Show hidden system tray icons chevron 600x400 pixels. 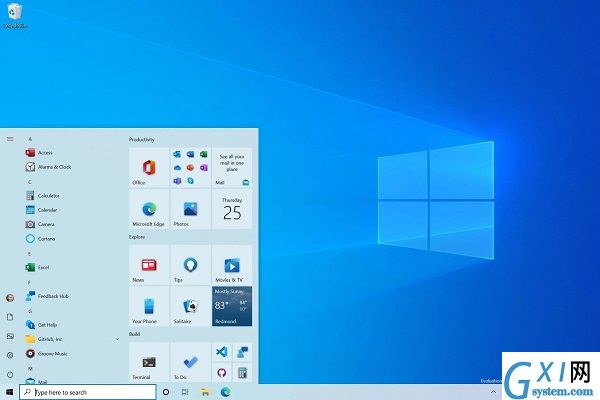pos(493,392)
